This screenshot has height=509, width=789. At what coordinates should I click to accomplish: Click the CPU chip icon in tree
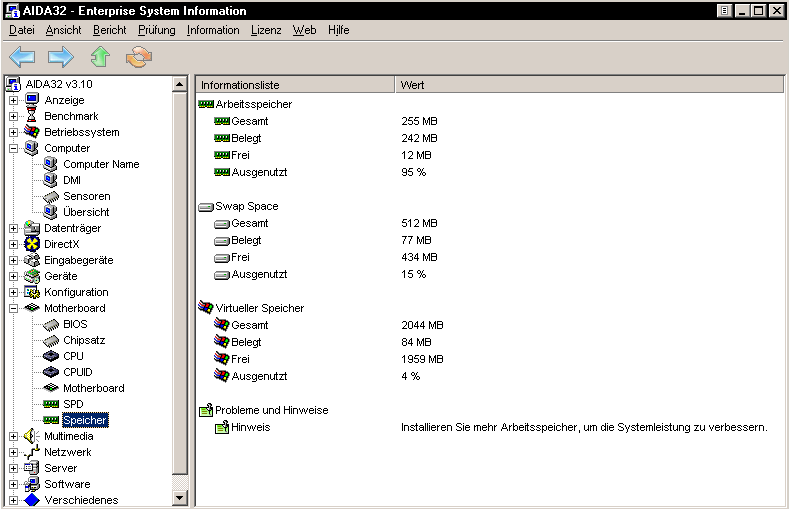coord(51,356)
